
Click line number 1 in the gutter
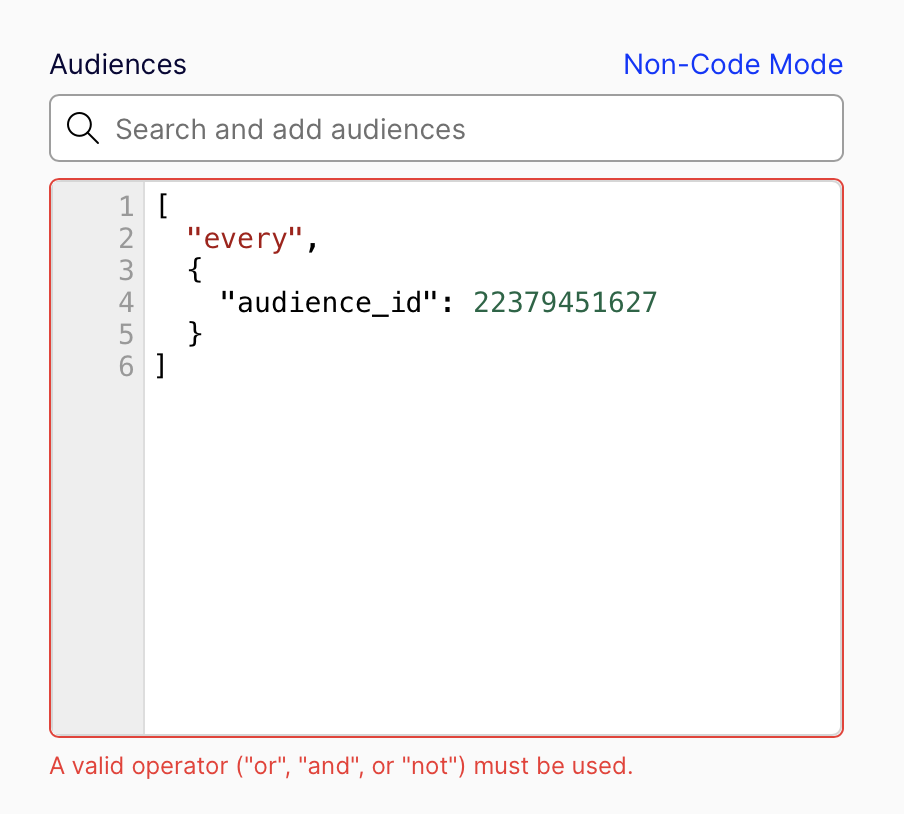coord(126,206)
